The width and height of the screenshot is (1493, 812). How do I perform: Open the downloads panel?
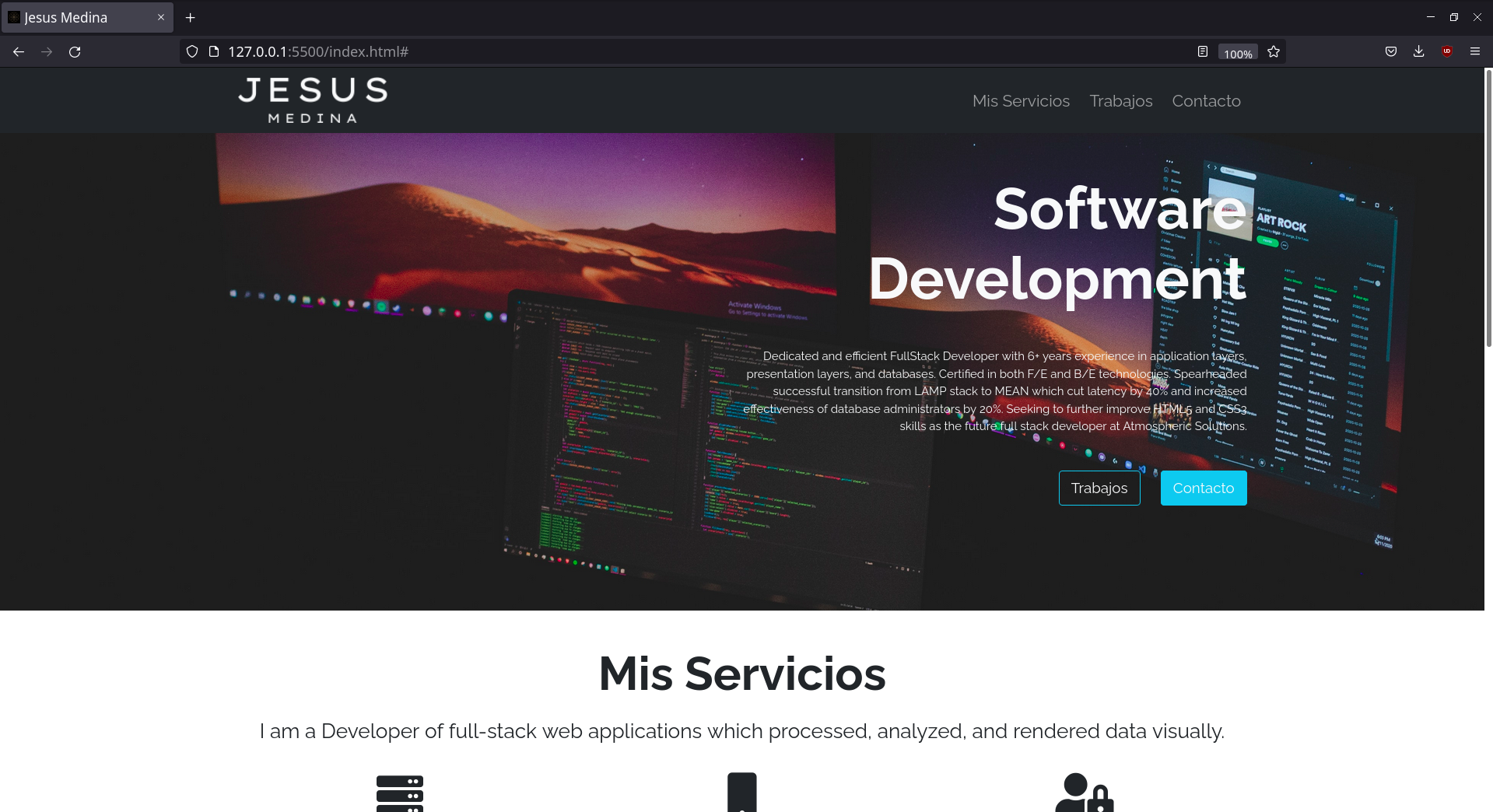(x=1418, y=51)
